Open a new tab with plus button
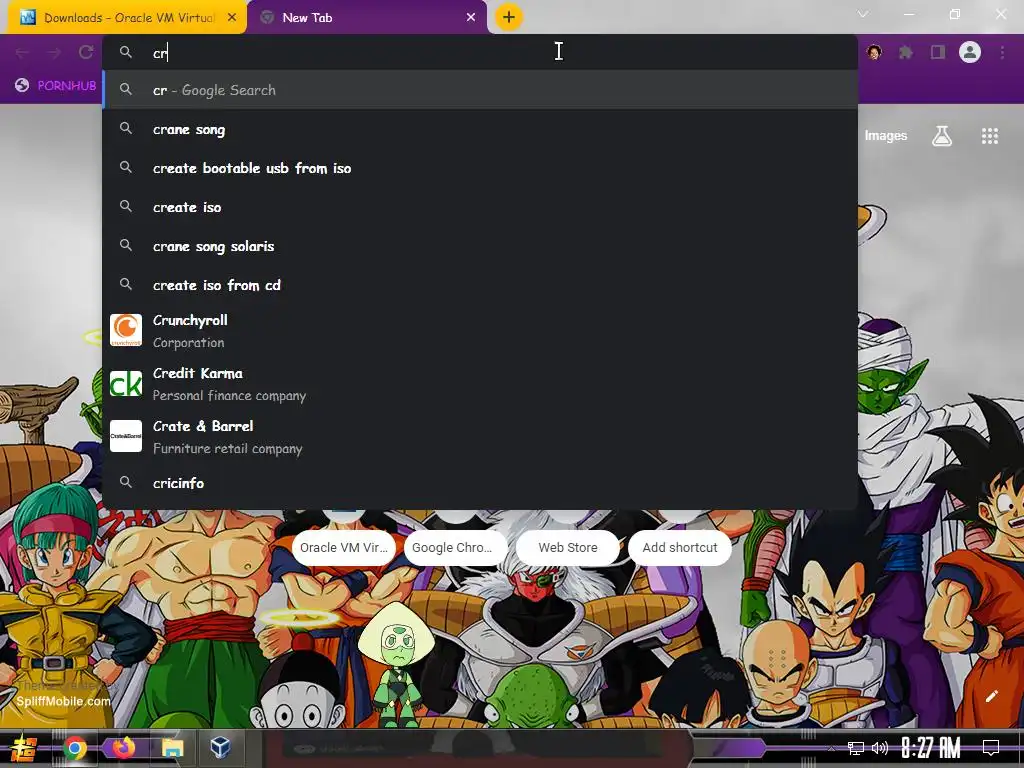 click(x=509, y=17)
